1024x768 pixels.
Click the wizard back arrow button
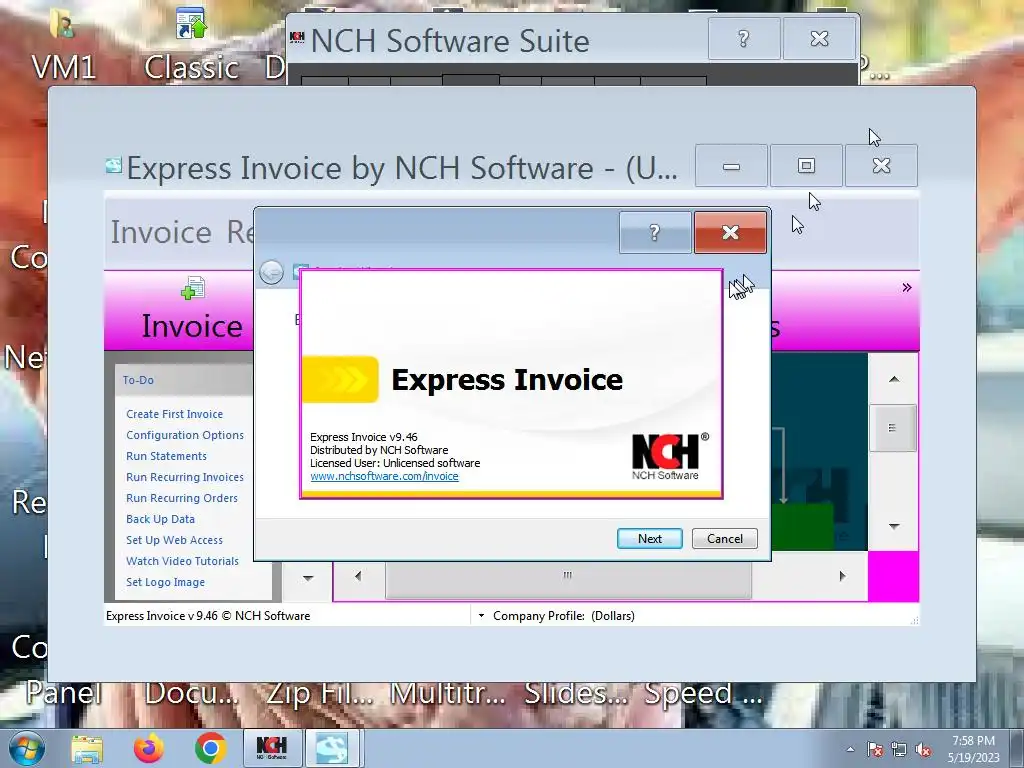pos(271,272)
